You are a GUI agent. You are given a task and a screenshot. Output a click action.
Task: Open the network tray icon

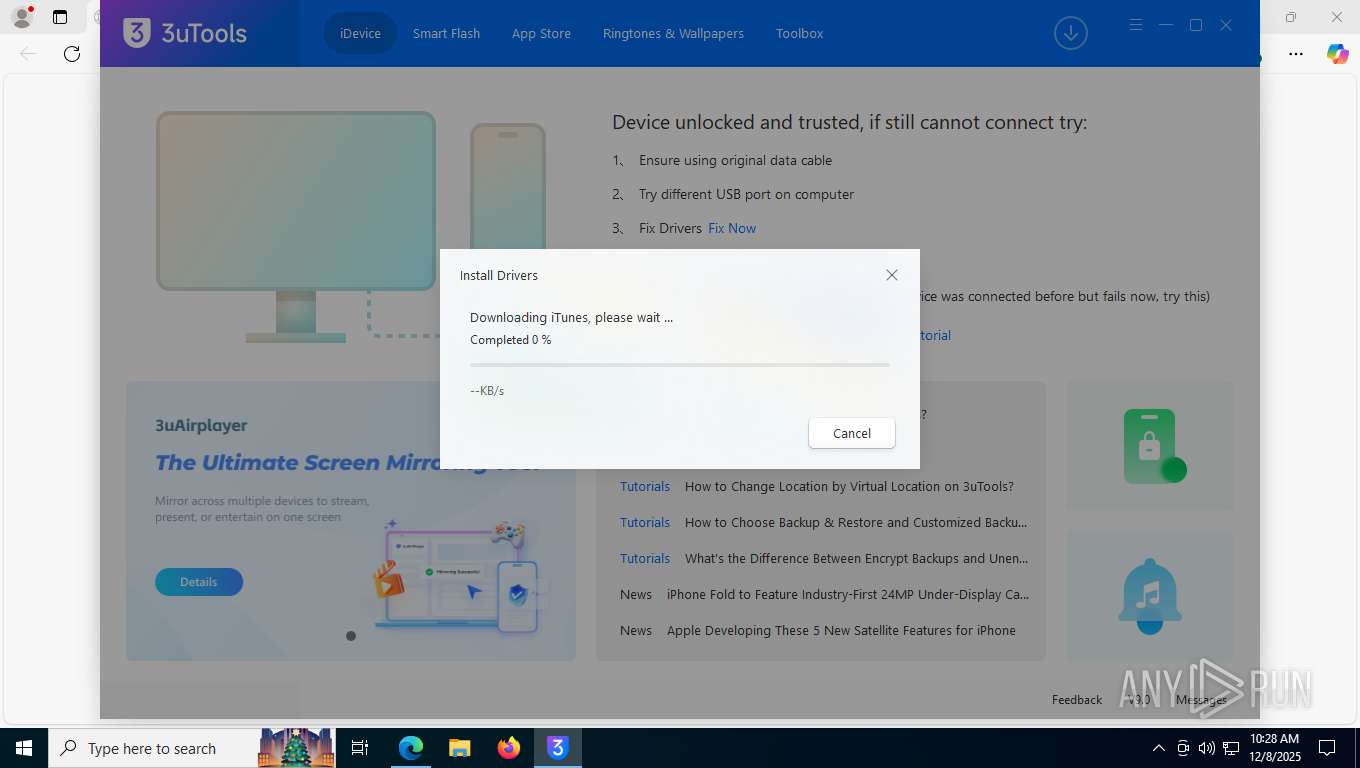coord(1231,748)
